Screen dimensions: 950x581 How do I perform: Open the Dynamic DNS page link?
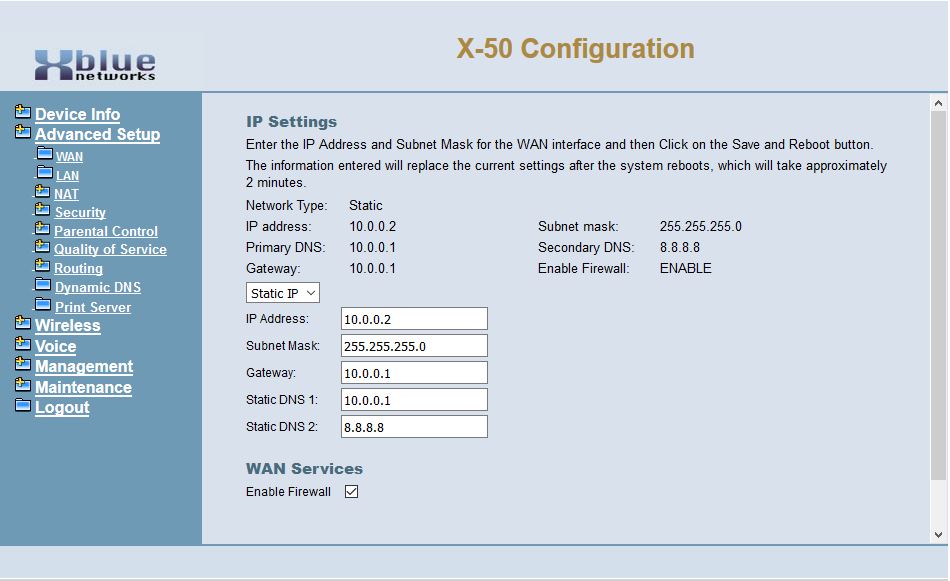(x=97, y=288)
